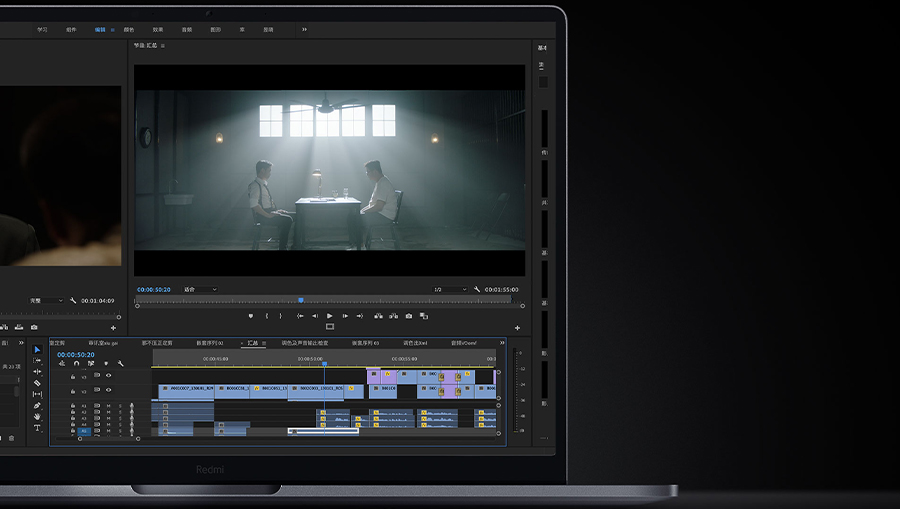This screenshot has width=900, height=509.
Task: Select the Razor tool
Action: point(37,383)
